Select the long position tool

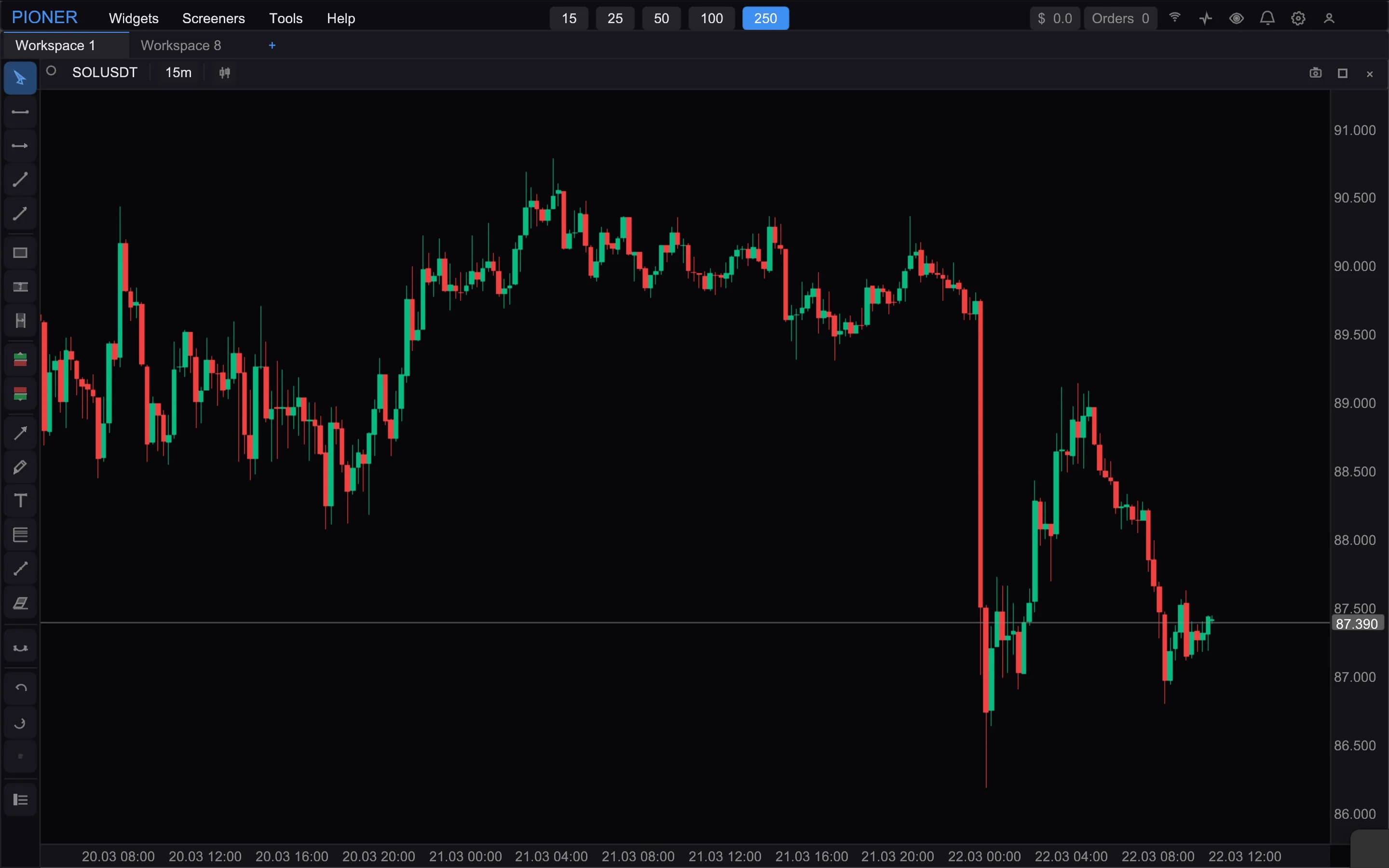click(x=20, y=360)
